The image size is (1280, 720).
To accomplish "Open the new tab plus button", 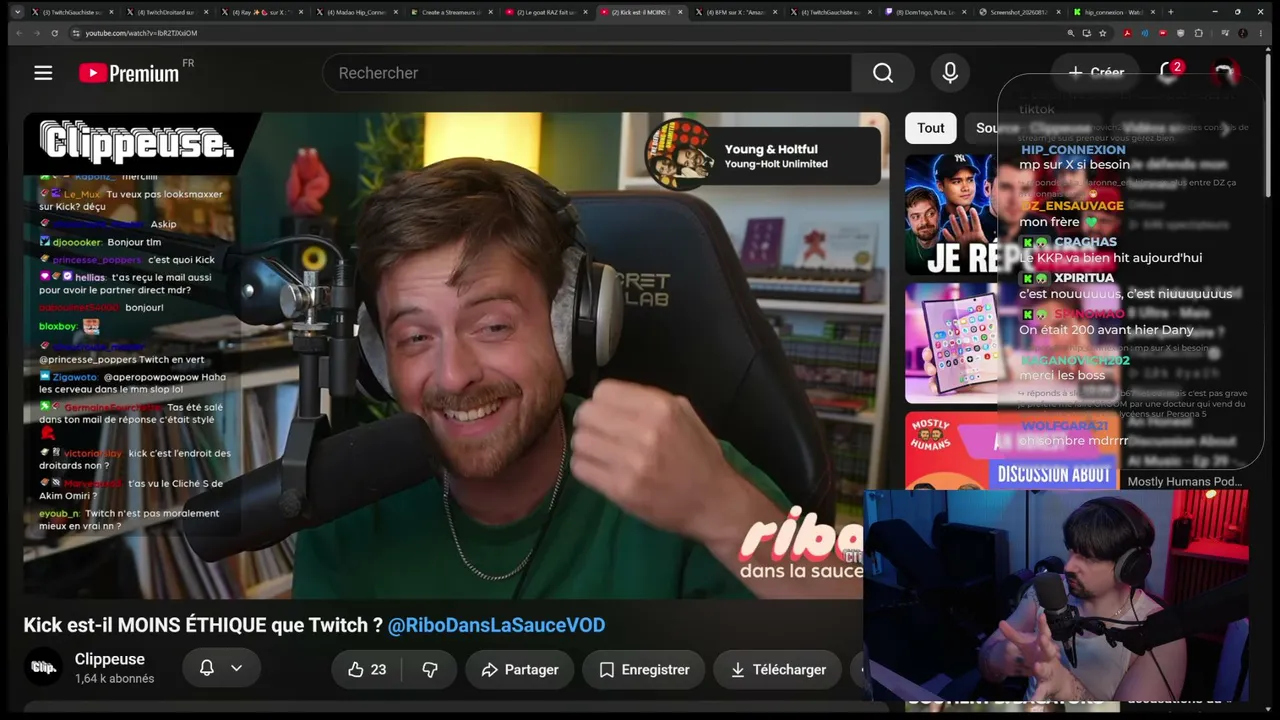I will tap(1170, 12).
